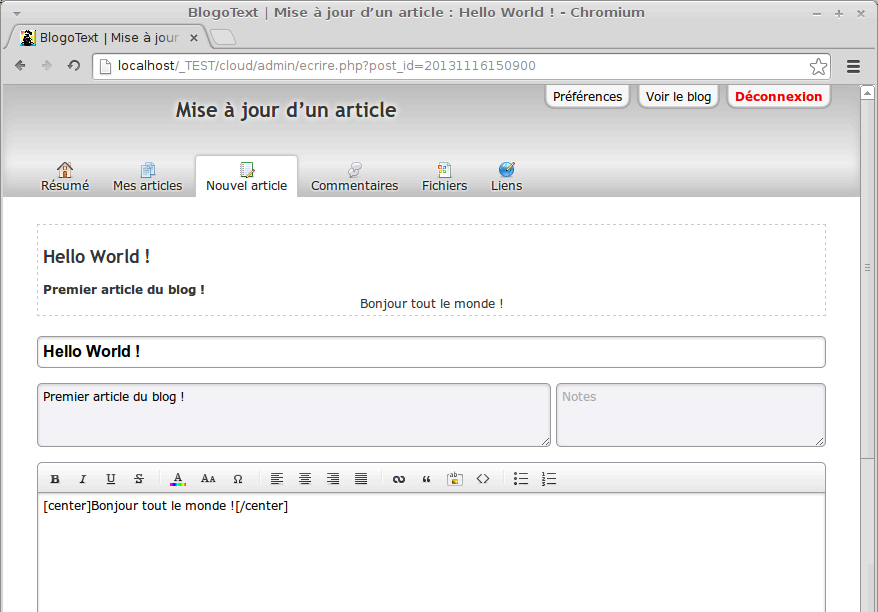The image size is (878, 612).
Task: Open the text color picker
Action: [178, 479]
